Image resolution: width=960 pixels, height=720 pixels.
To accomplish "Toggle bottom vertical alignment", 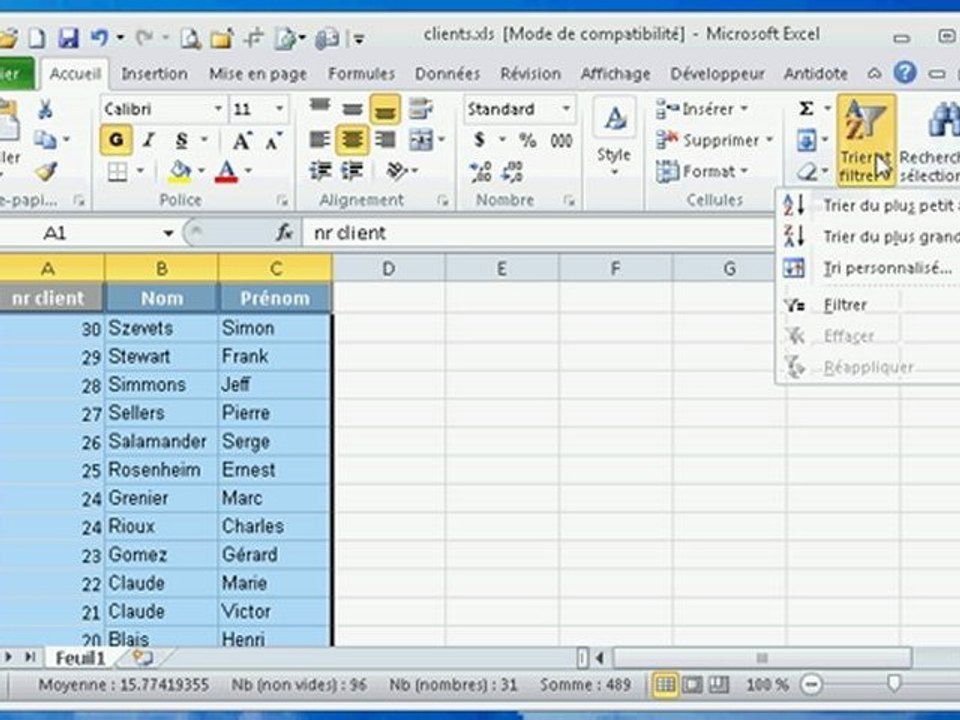I will (385, 110).
